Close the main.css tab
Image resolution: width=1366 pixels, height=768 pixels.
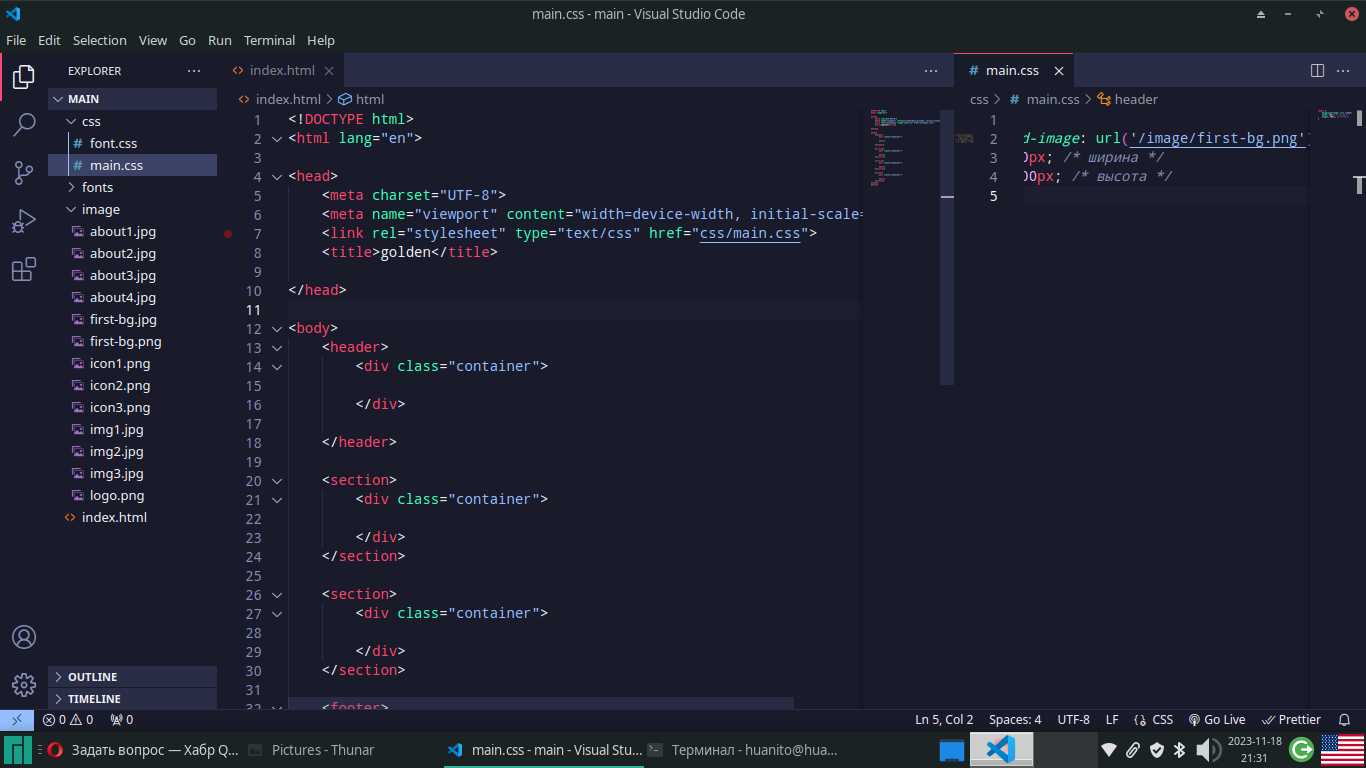(1059, 71)
